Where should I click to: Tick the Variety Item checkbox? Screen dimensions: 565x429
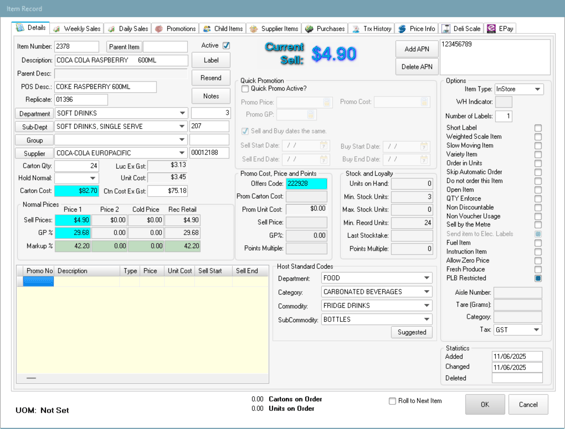(x=538, y=155)
